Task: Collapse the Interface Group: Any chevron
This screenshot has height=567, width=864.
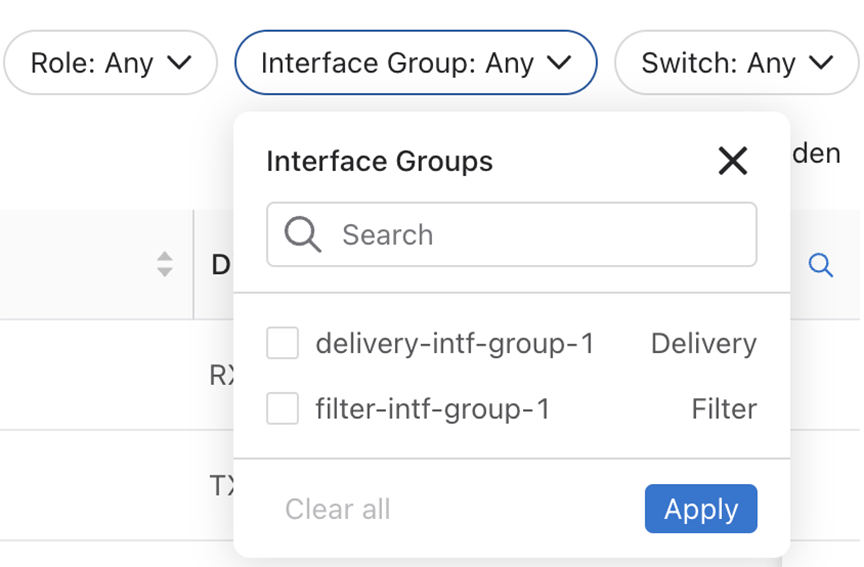Action: (x=559, y=63)
